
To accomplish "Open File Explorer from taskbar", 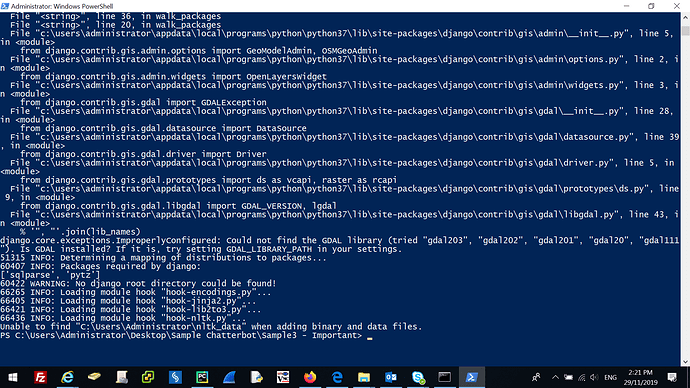I will [x=364, y=377].
